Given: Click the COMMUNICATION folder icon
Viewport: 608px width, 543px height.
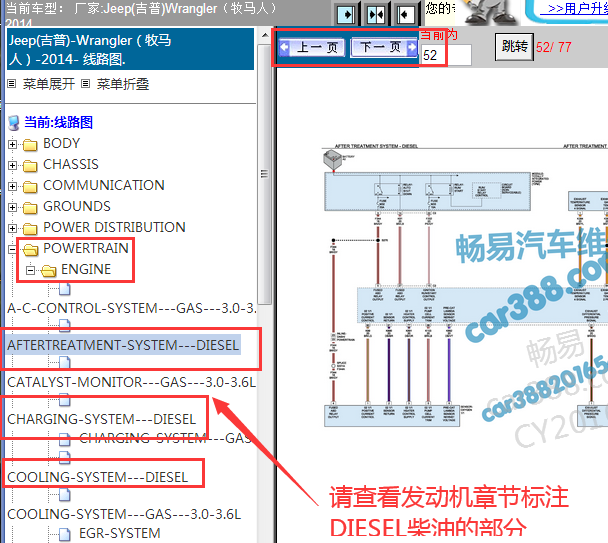Looking at the screenshot, I should coord(30,187).
